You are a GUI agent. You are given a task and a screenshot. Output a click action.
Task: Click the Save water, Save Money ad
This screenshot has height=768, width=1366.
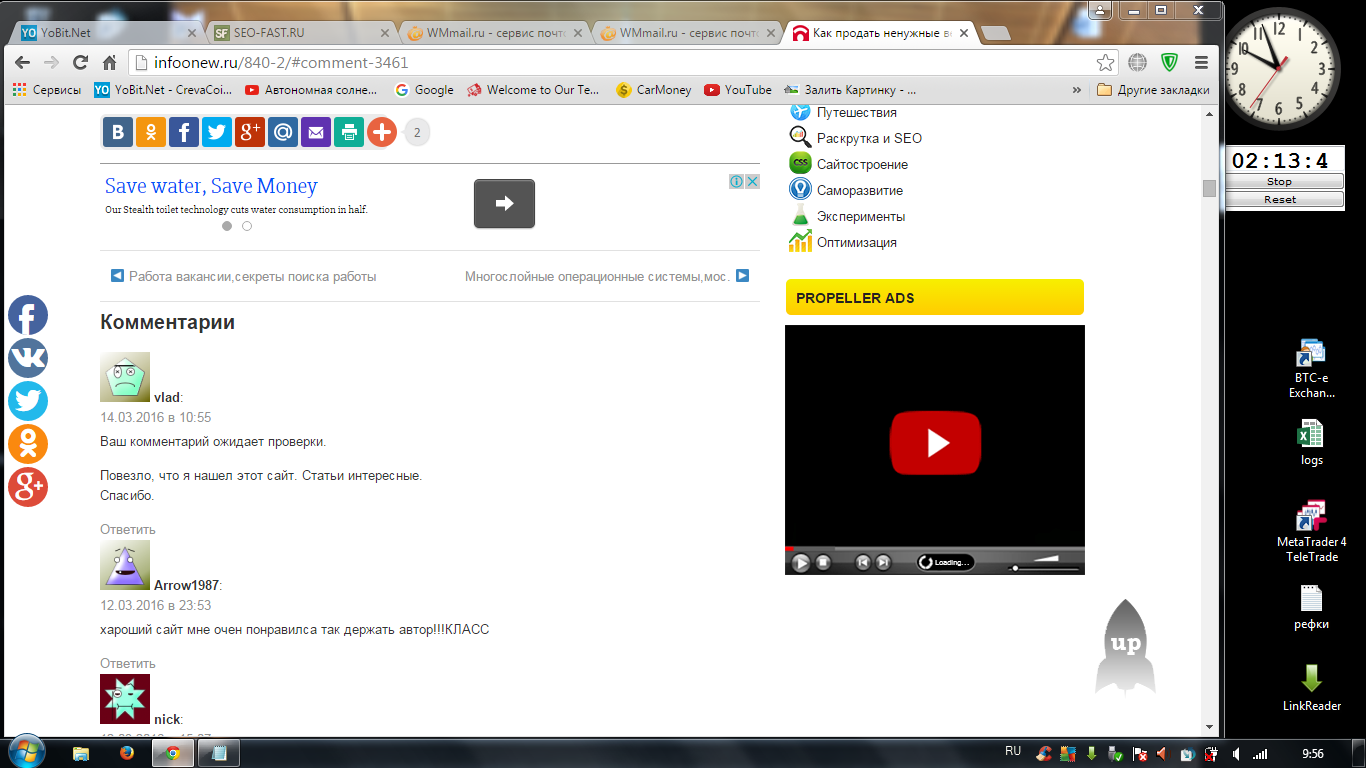click(x=211, y=186)
